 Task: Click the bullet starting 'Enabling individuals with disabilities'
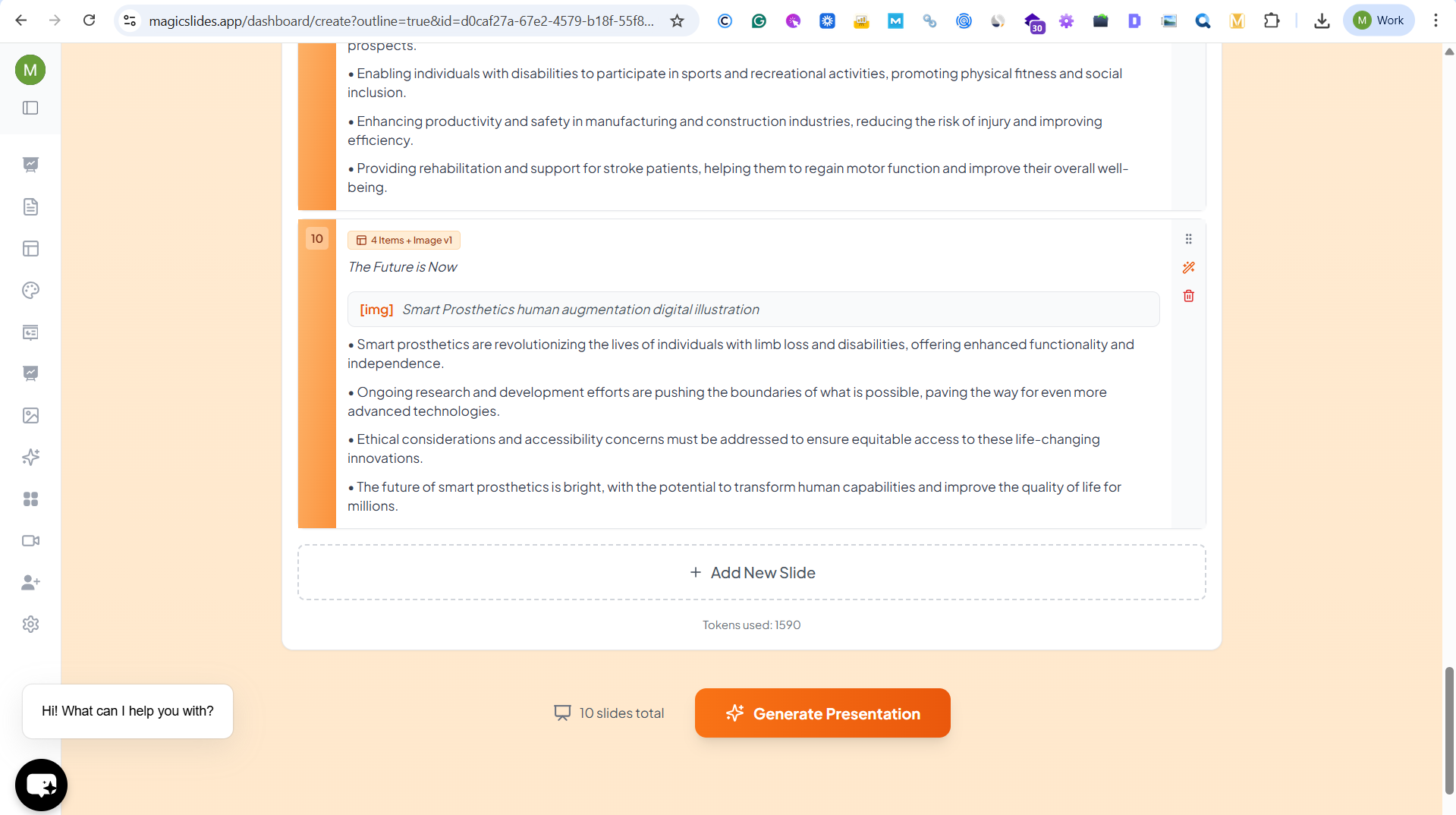click(x=734, y=83)
